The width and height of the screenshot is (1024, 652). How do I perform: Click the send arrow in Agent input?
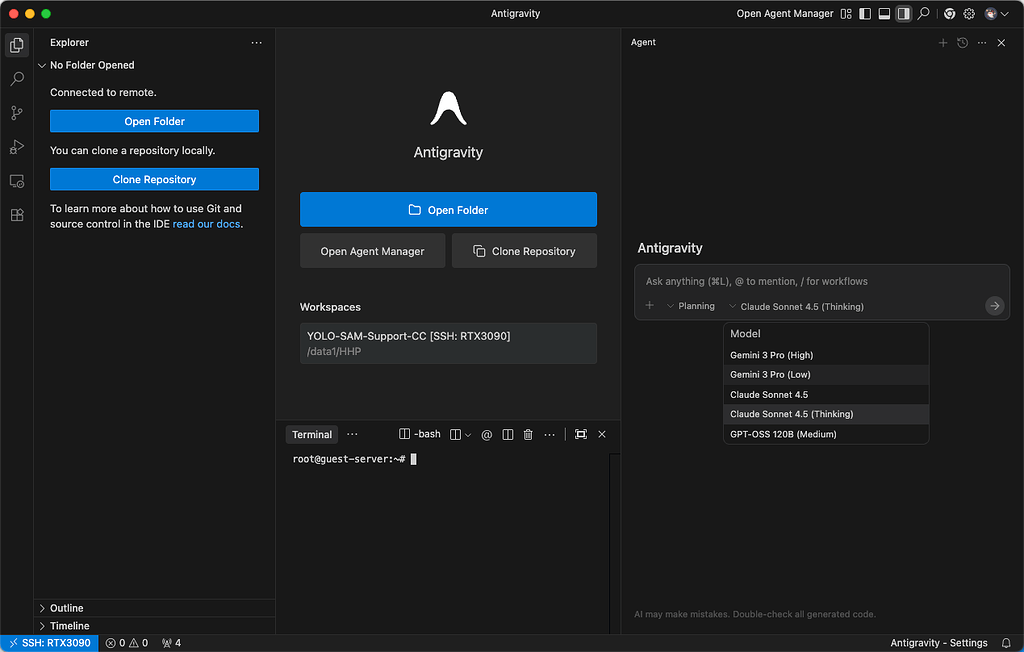coord(995,306)
